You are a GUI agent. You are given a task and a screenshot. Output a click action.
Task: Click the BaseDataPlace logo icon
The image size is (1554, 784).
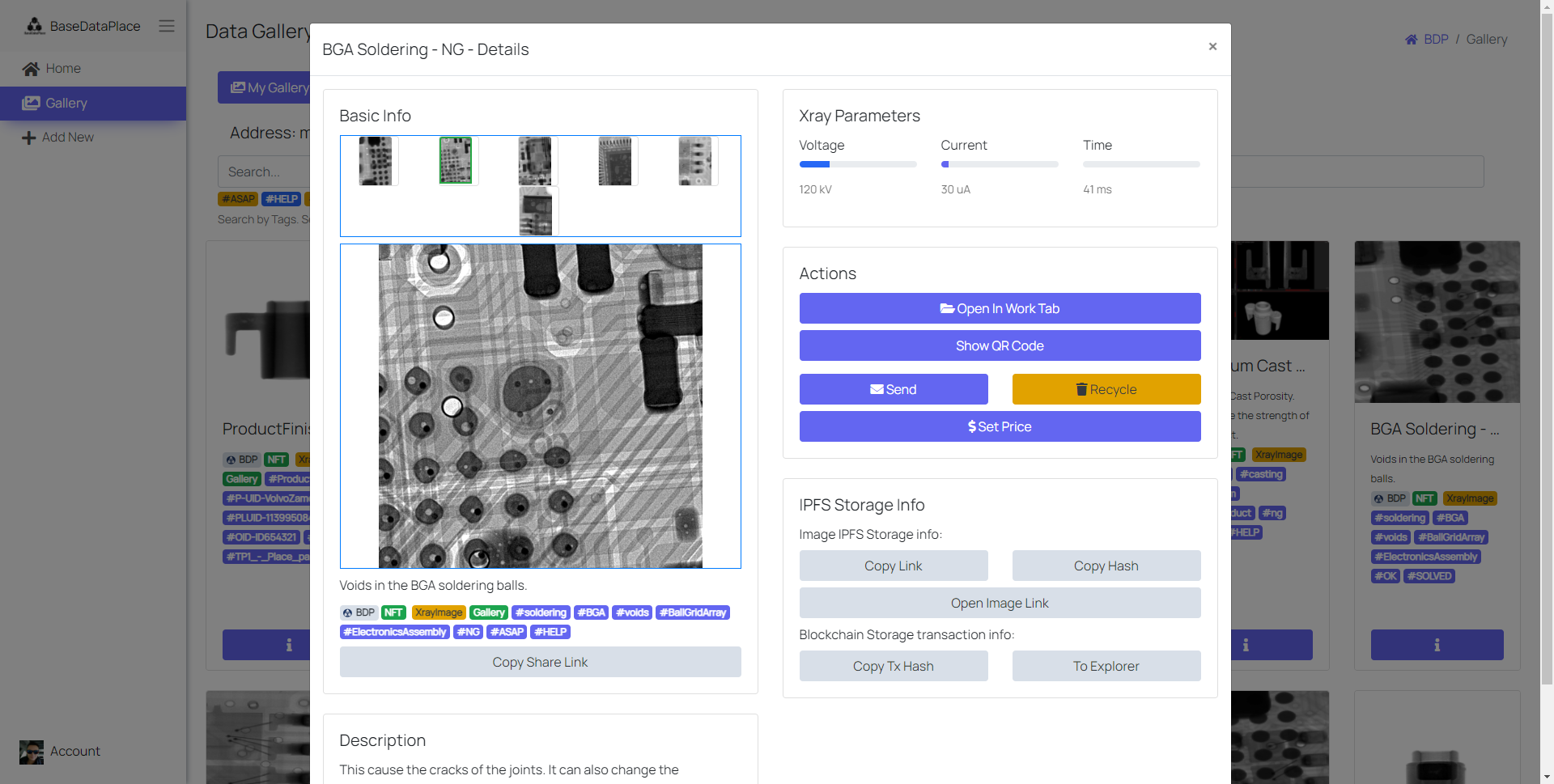(34, 26)
